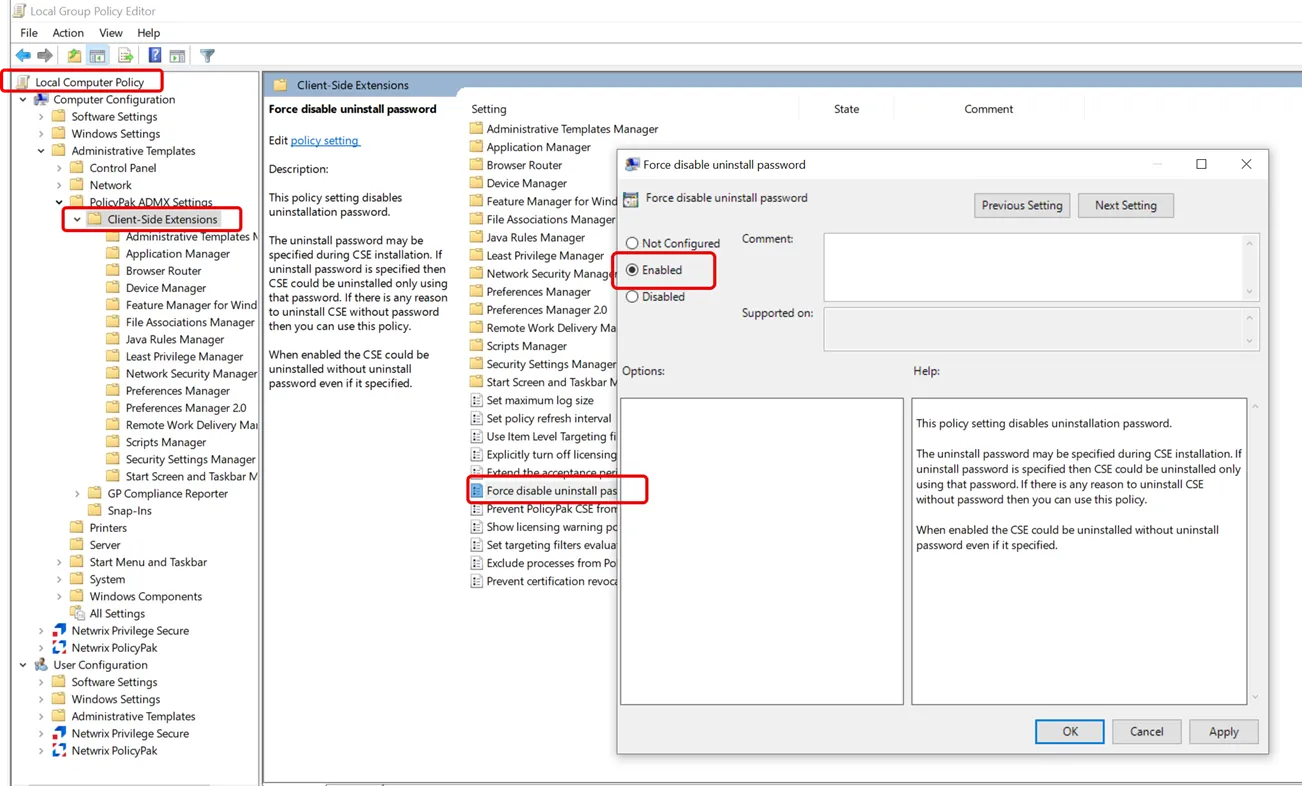Click inside the Comment text box
Image resolution: width=1302 pixels, height=786 pixels.
pos(1033,266)
